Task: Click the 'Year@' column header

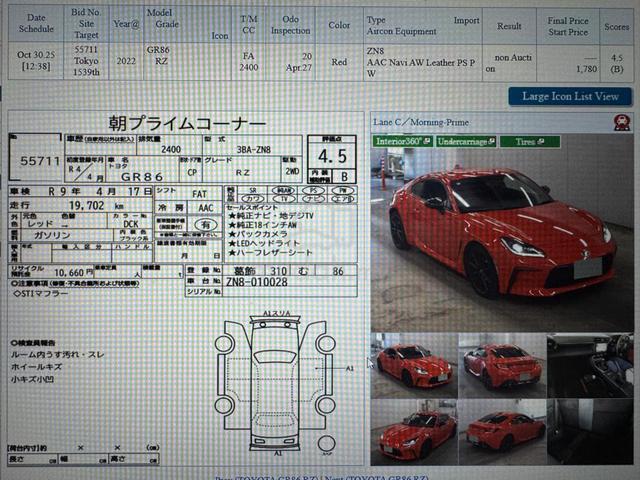Action: pyautogui.click(x=126, y=23)
